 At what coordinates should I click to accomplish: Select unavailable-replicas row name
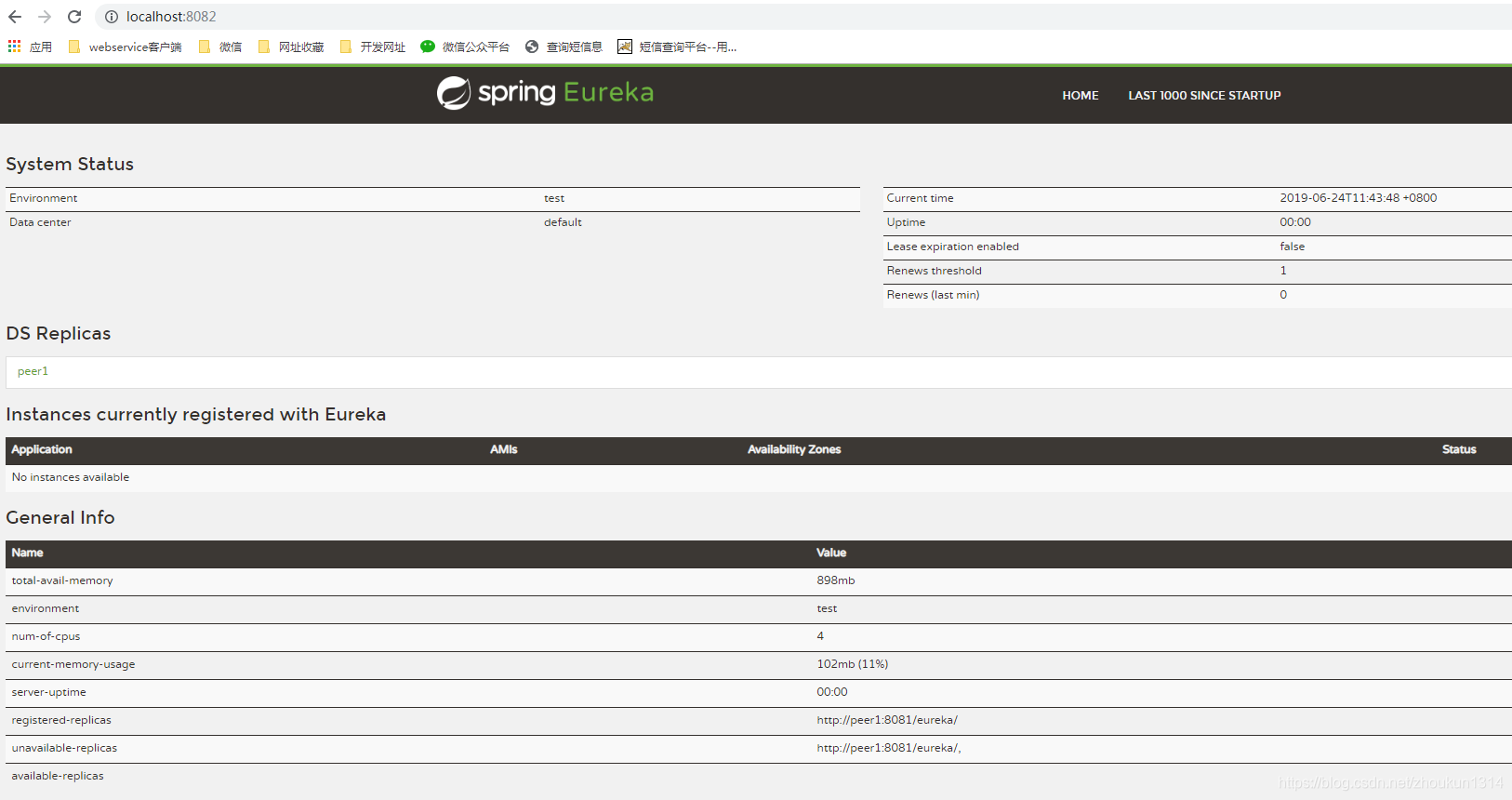[64, 748]
